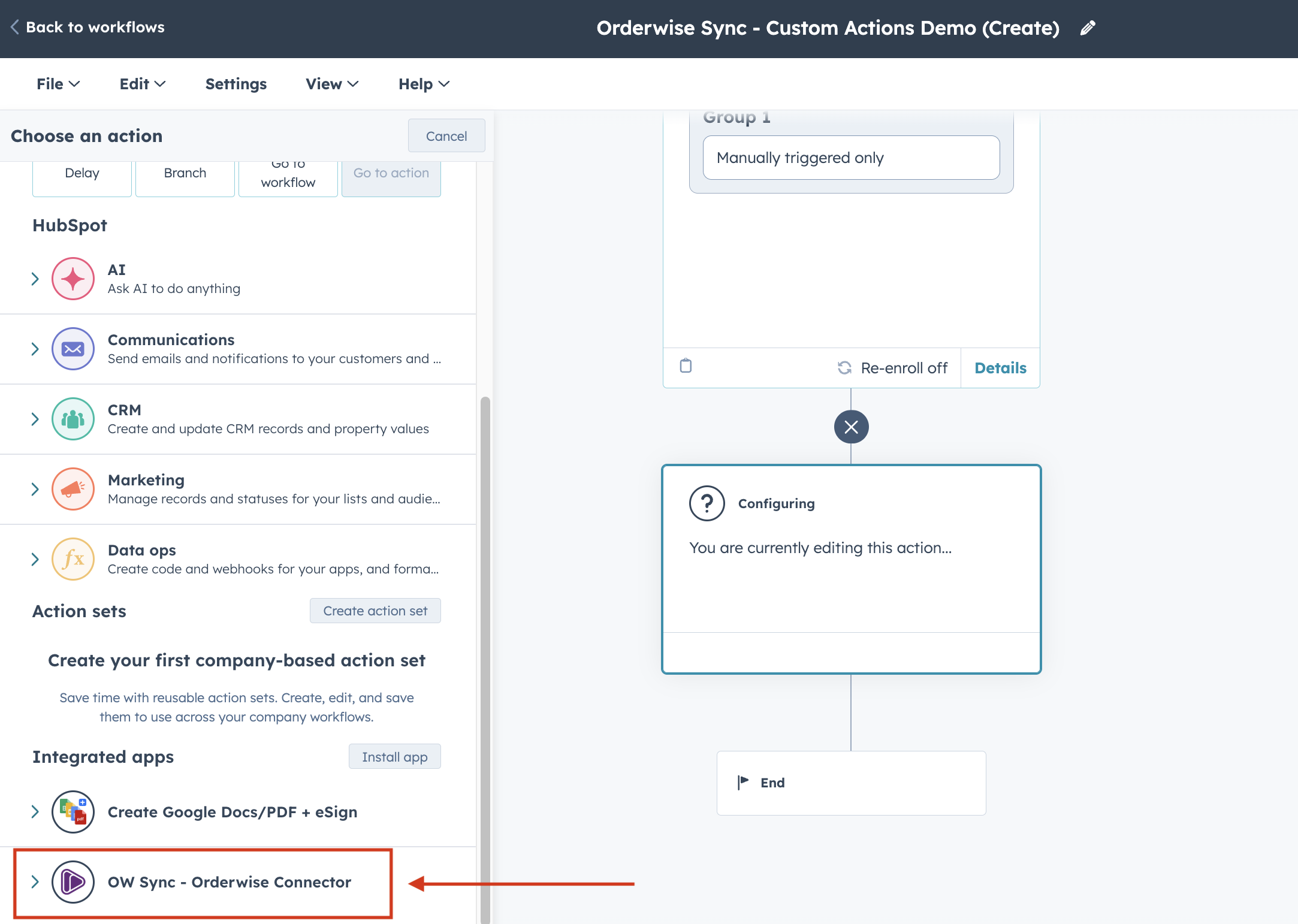Screen dimensions: 1298x924
Task: Click the Re-enroll off label
Action: coord(904,368)
